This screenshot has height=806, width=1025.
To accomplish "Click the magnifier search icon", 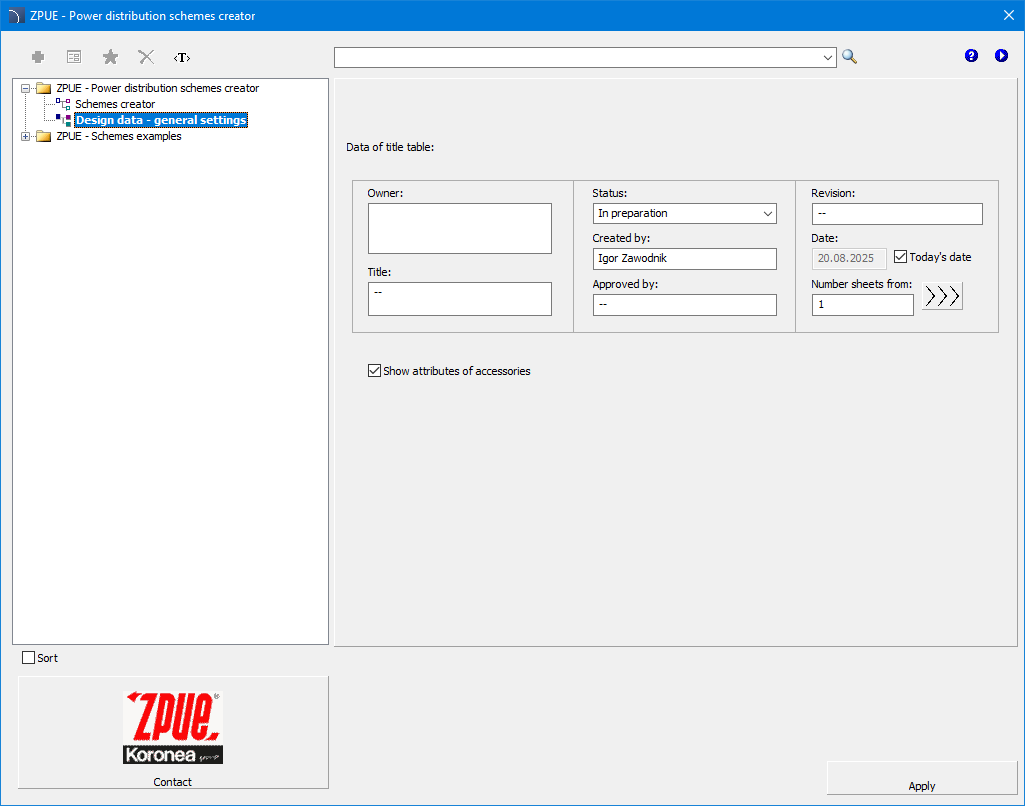I will click(849, 57).
